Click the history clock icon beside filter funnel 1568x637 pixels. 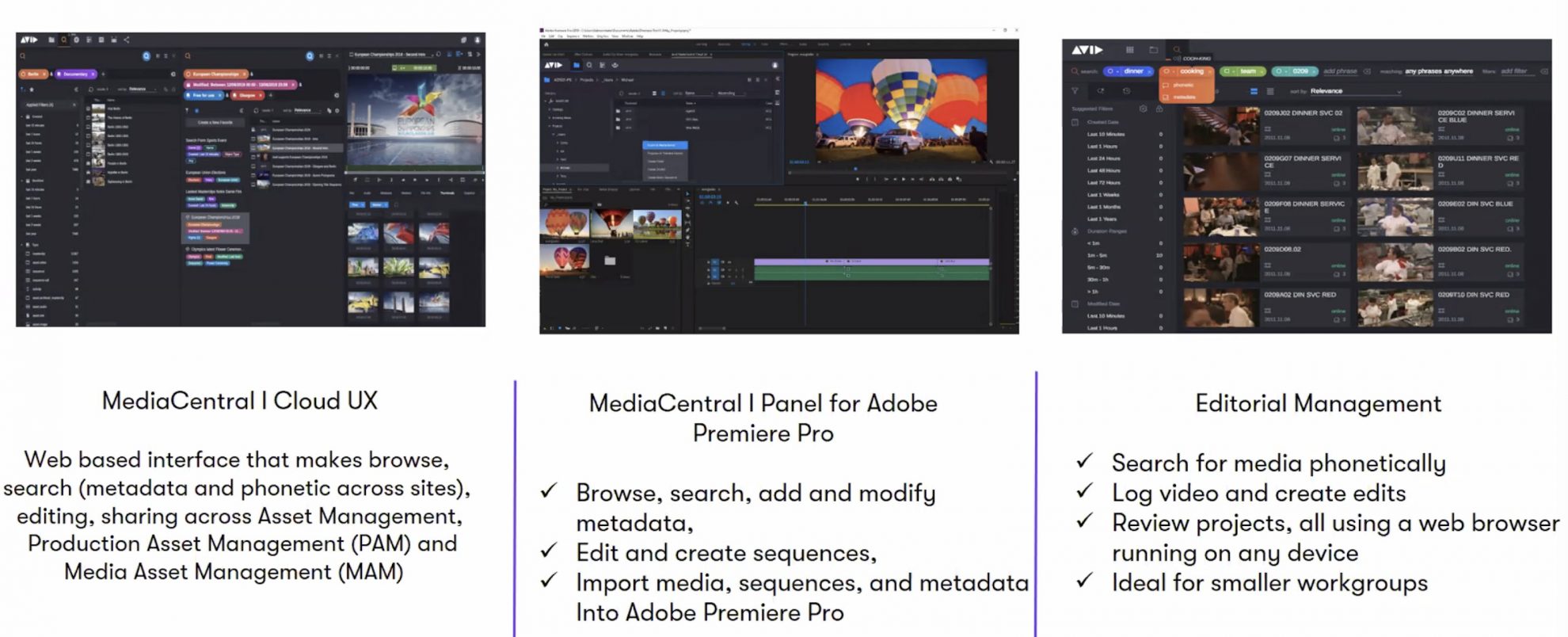point(1126,91)
